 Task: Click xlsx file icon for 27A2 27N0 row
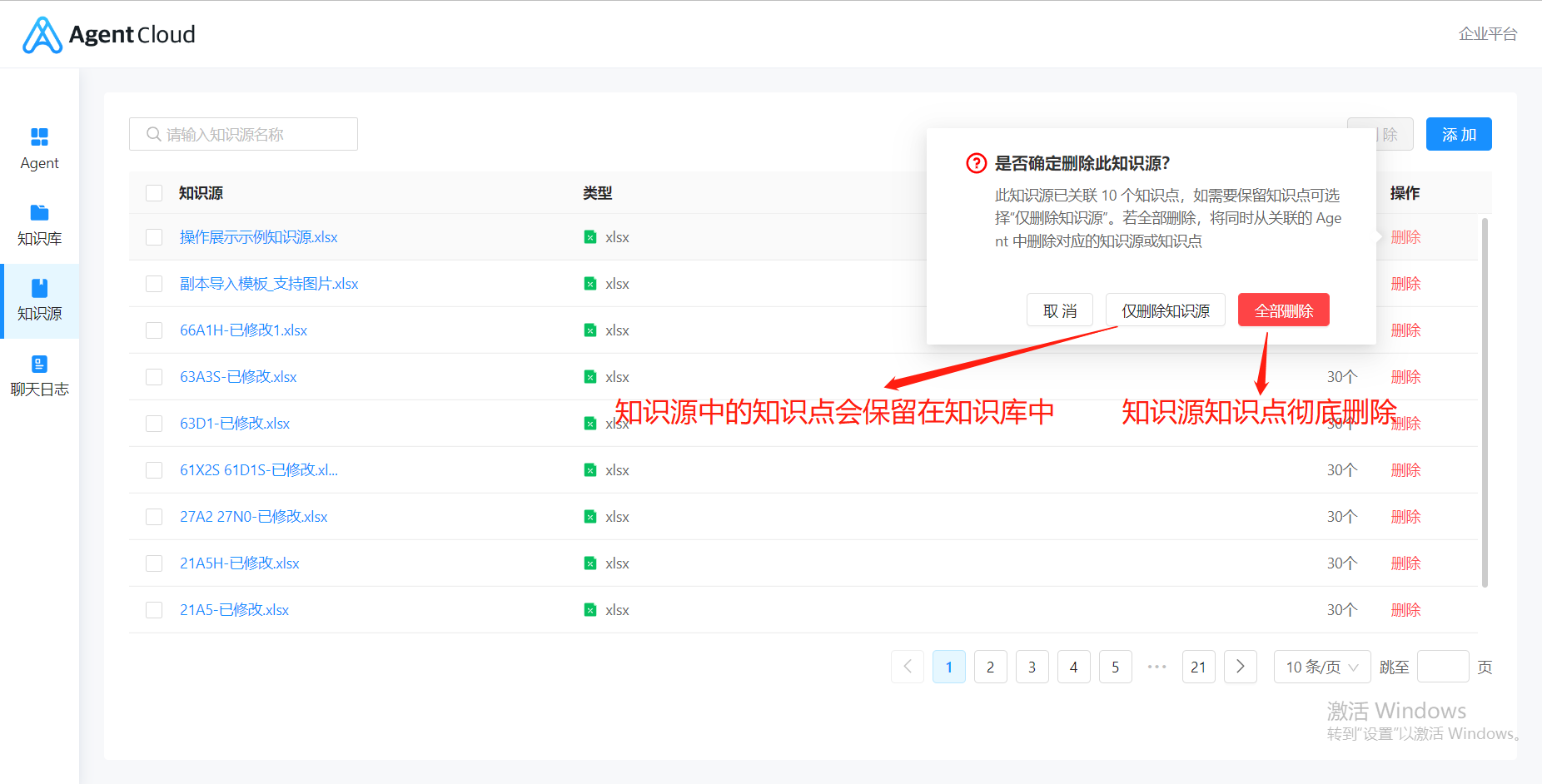pyautogui.click(x=590, y=517)
